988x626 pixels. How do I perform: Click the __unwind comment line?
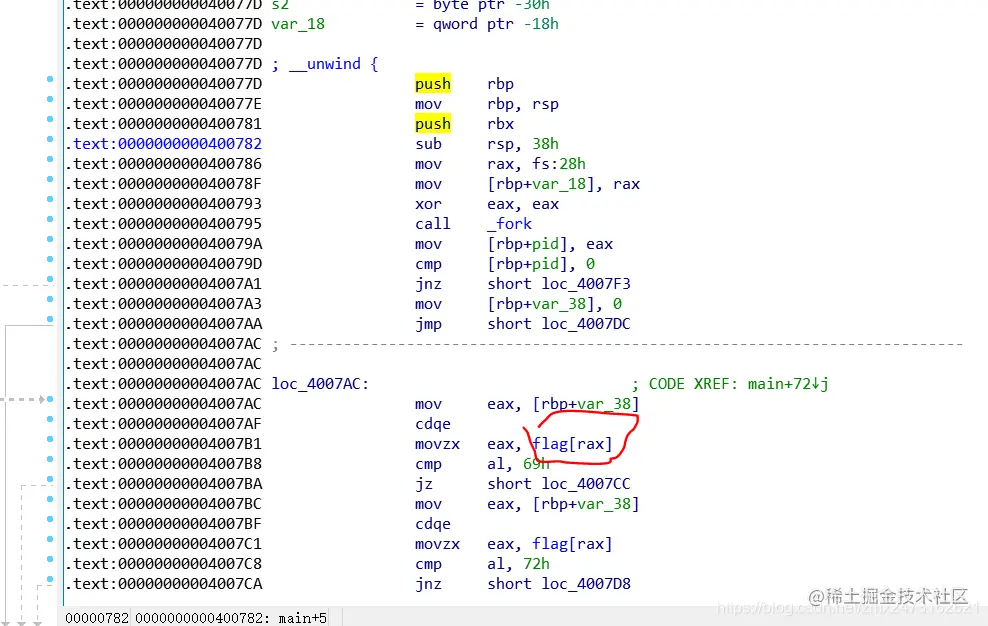coord(325,64)
